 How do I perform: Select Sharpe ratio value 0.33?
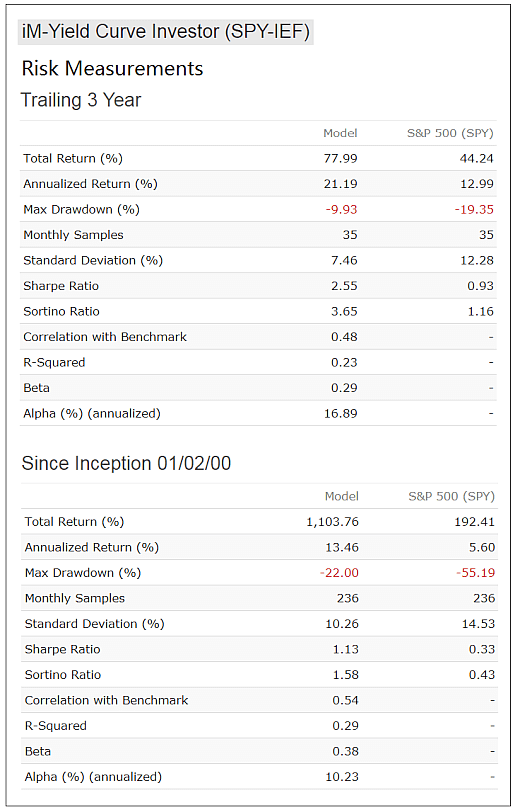[x=482, y=649]
